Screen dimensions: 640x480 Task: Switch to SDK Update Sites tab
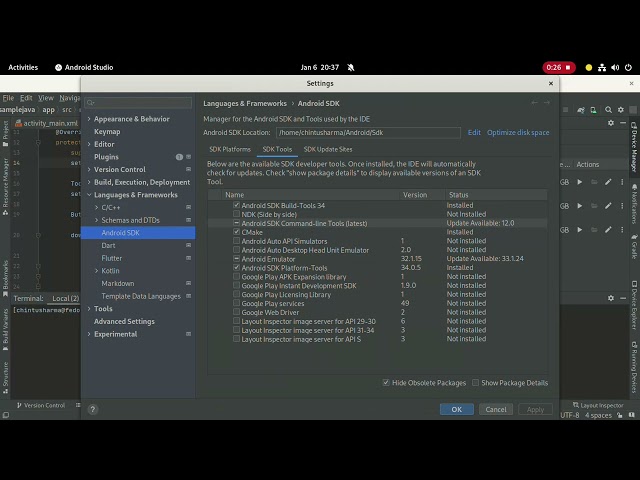pos(328,149)
